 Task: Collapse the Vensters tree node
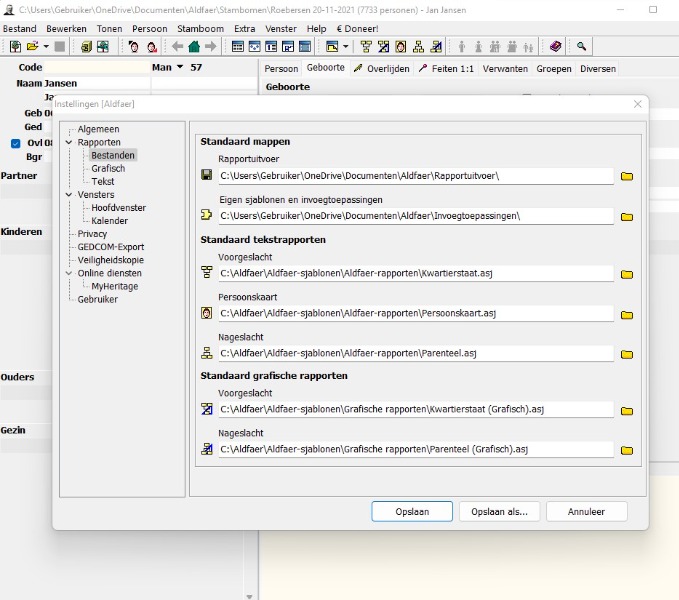(69, 195)
